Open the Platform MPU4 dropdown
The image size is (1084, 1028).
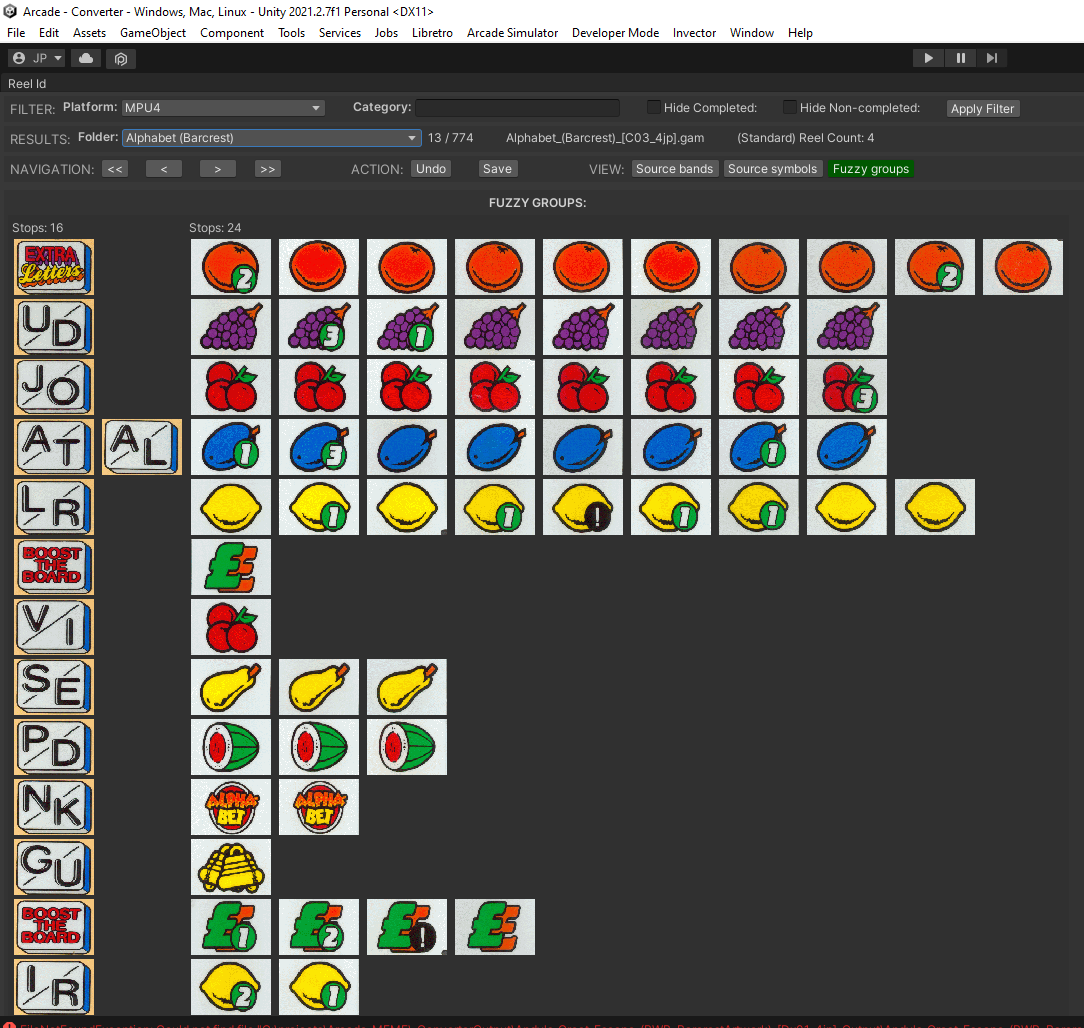(x=222, y=108)
